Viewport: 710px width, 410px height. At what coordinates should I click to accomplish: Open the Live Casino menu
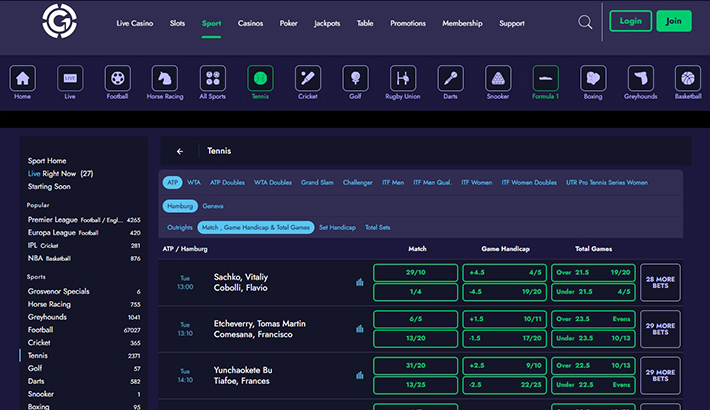(x=134, y=23)
